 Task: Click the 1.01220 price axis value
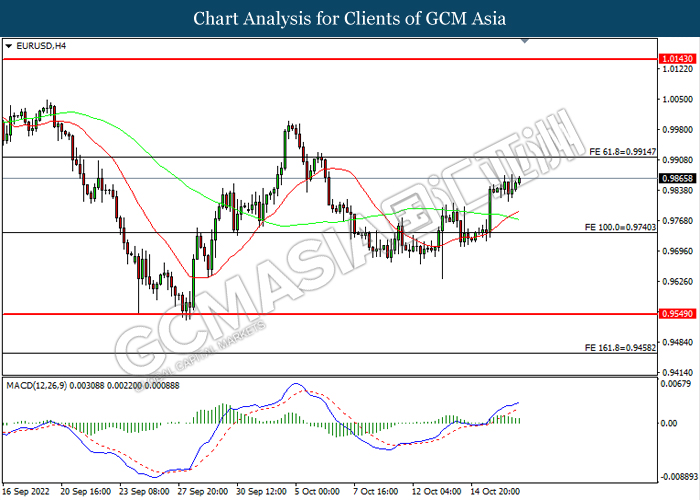coord(678,69)
